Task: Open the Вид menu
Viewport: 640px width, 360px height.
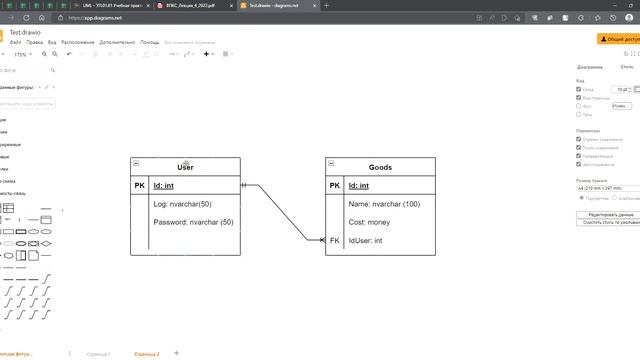Action: [x=52, y=42]
